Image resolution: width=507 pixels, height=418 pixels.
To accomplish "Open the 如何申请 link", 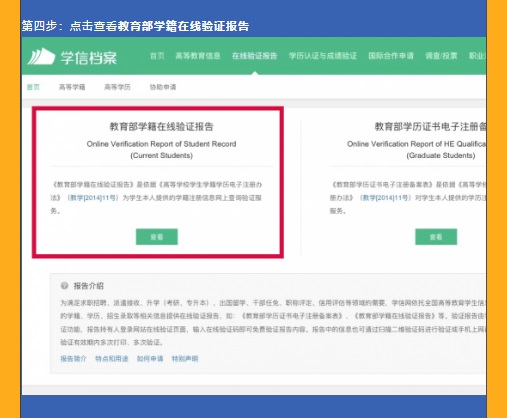I will (150, 359).
